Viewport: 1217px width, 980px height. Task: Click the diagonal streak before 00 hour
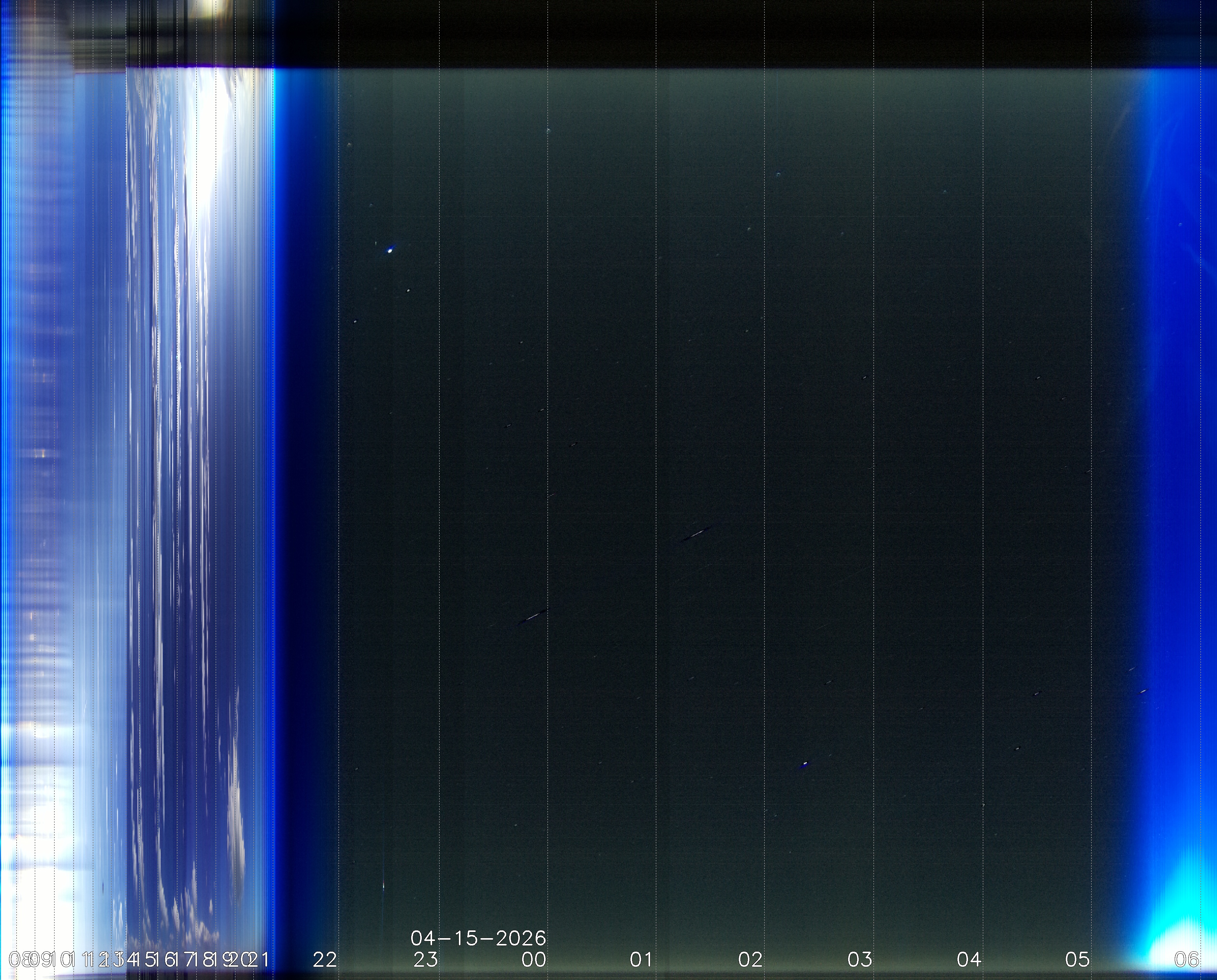tap(532, 617)
